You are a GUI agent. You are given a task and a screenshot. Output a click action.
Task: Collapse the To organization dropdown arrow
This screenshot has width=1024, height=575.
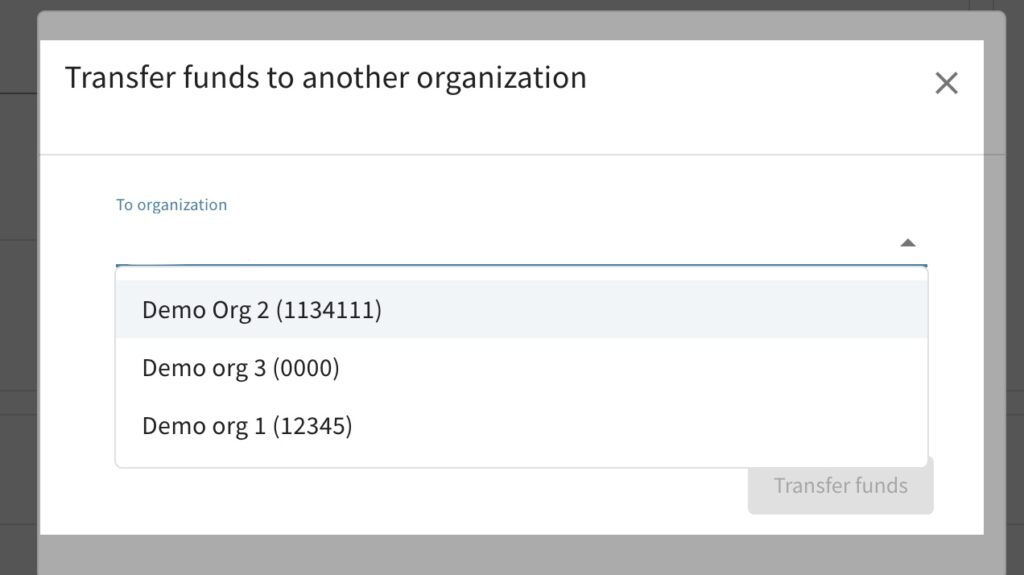(x=907, y=242)
